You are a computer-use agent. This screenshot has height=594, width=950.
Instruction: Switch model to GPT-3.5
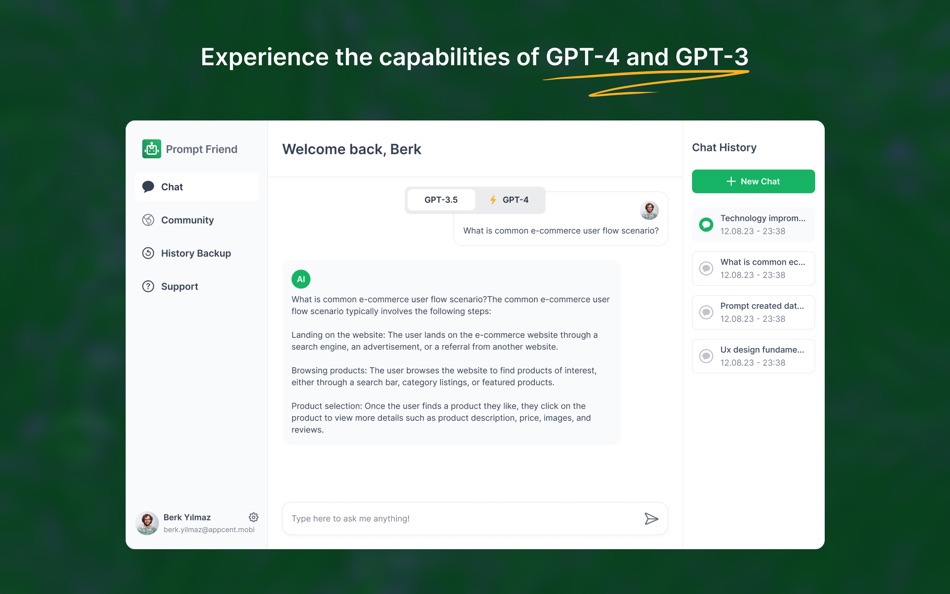tap(441, 199)
